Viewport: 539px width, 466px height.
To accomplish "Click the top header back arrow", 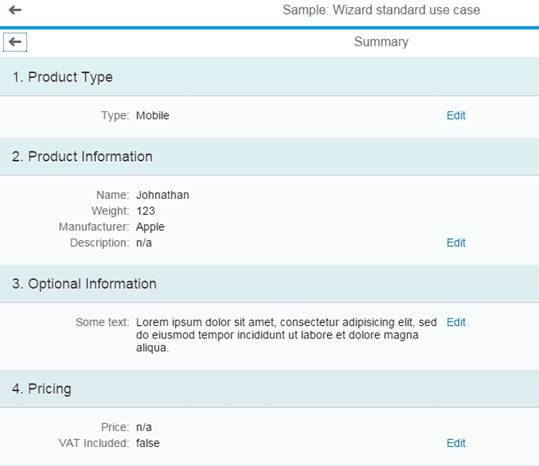I will click(15, 10).
